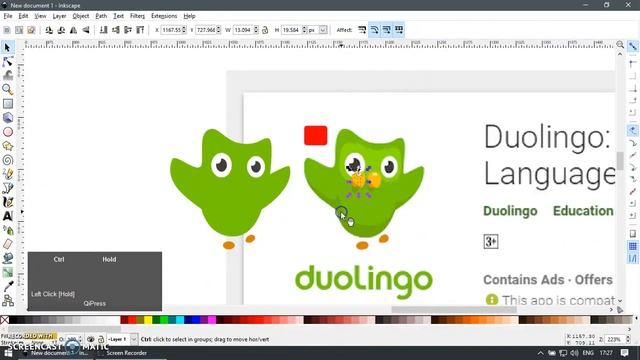This screenshot has width=640, height=360.
Task: Open the Extensions menu
Action: pos(164,16)
